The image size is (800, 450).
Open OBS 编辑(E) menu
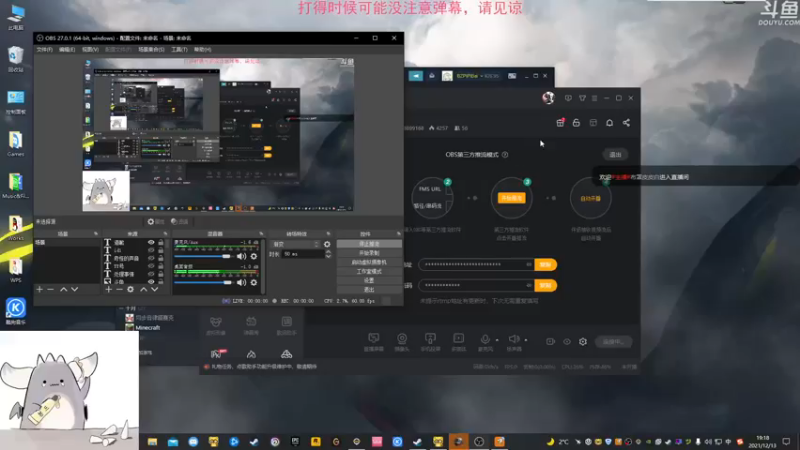pos(67,49)
